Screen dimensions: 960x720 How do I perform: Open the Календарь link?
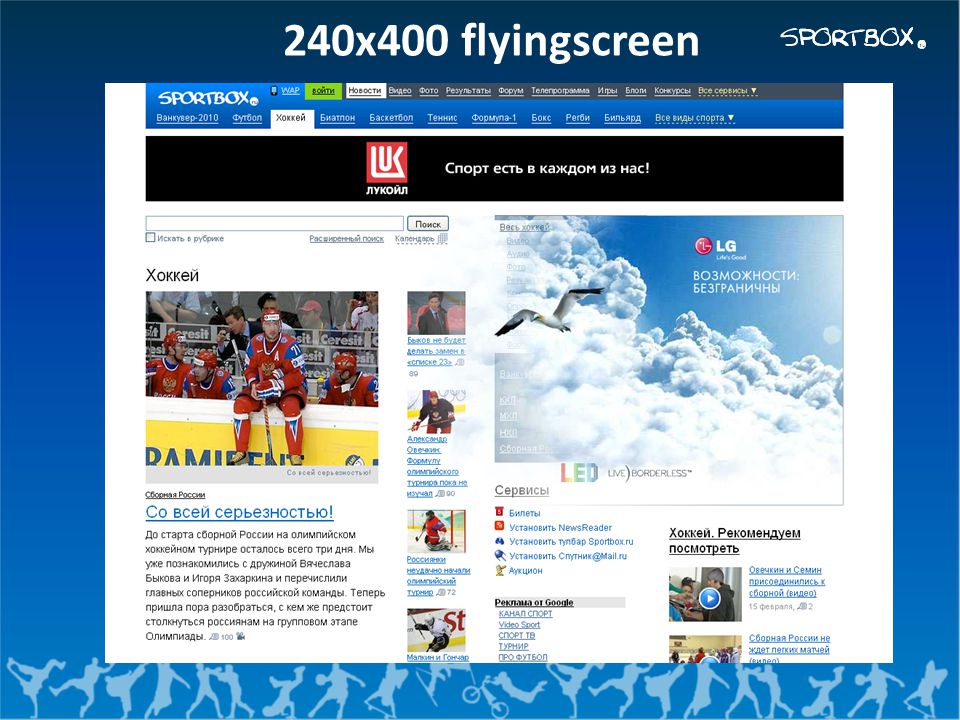tap(414, 239)
